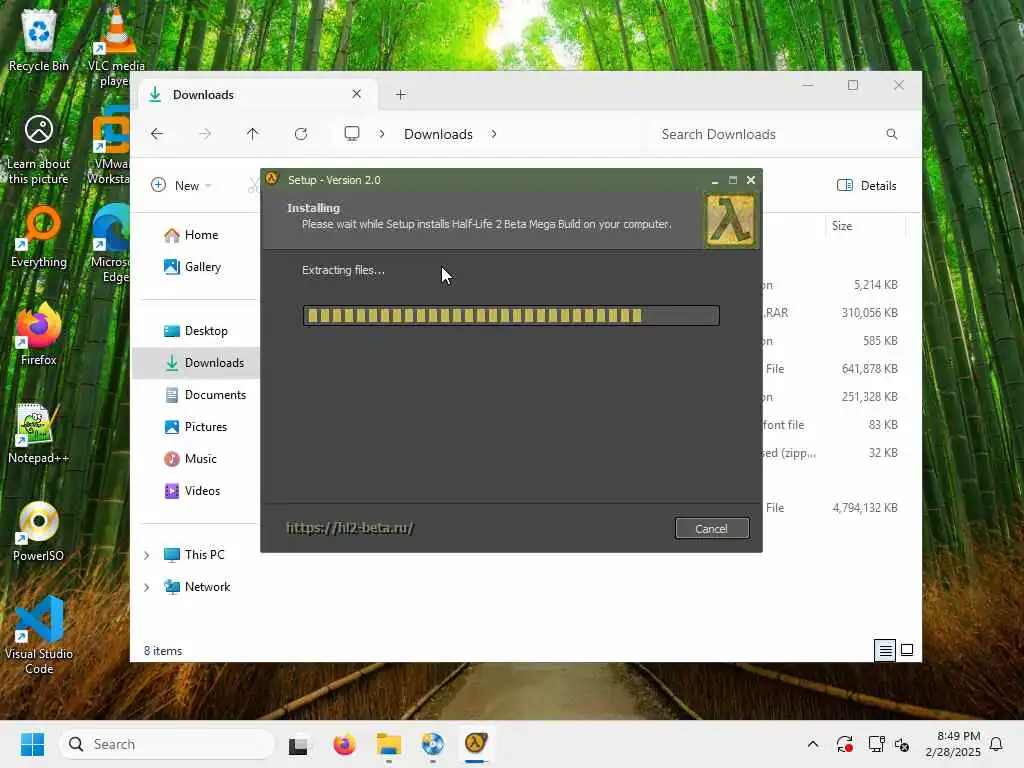
Task: Close the Downloads tab
Action: pyautogui.click(x=357, y=94)
